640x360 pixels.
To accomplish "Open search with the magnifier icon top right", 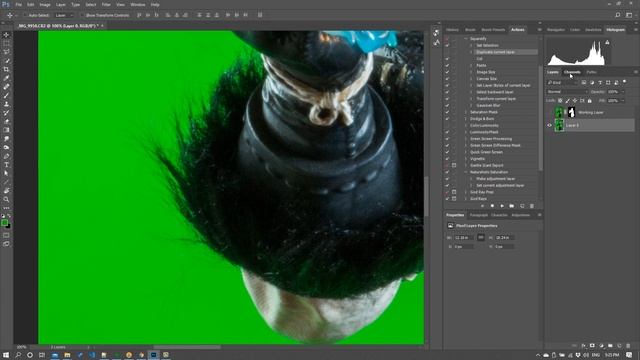I will click(618, 15).
